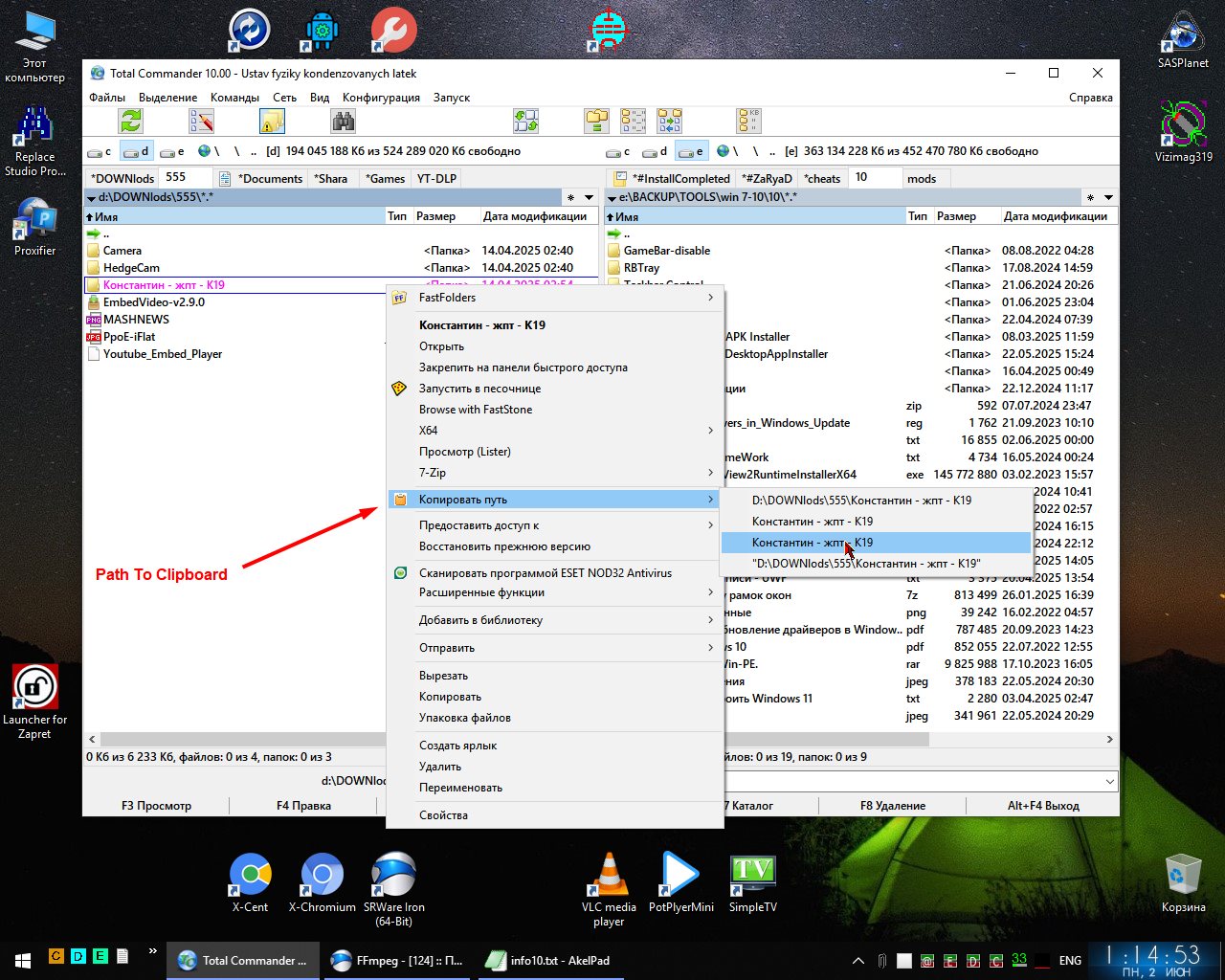
Task: Switch to AkelPad info10.txt in taskbar
Action: pos(549,960)
